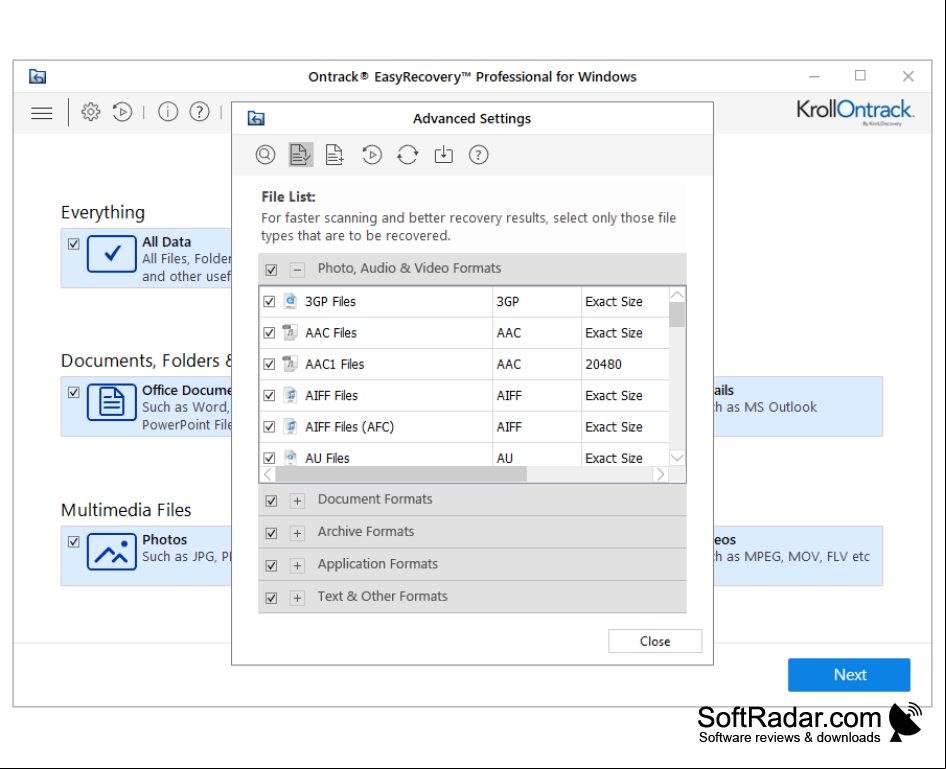The height and width of the screenshot is (769, 946).
Task: Click the EasyRecovery app icon in title bar
Action: 37,77
